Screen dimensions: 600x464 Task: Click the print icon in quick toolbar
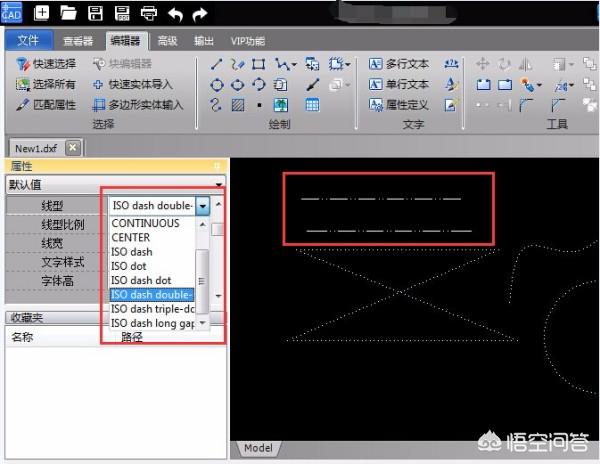pos(148,13)
